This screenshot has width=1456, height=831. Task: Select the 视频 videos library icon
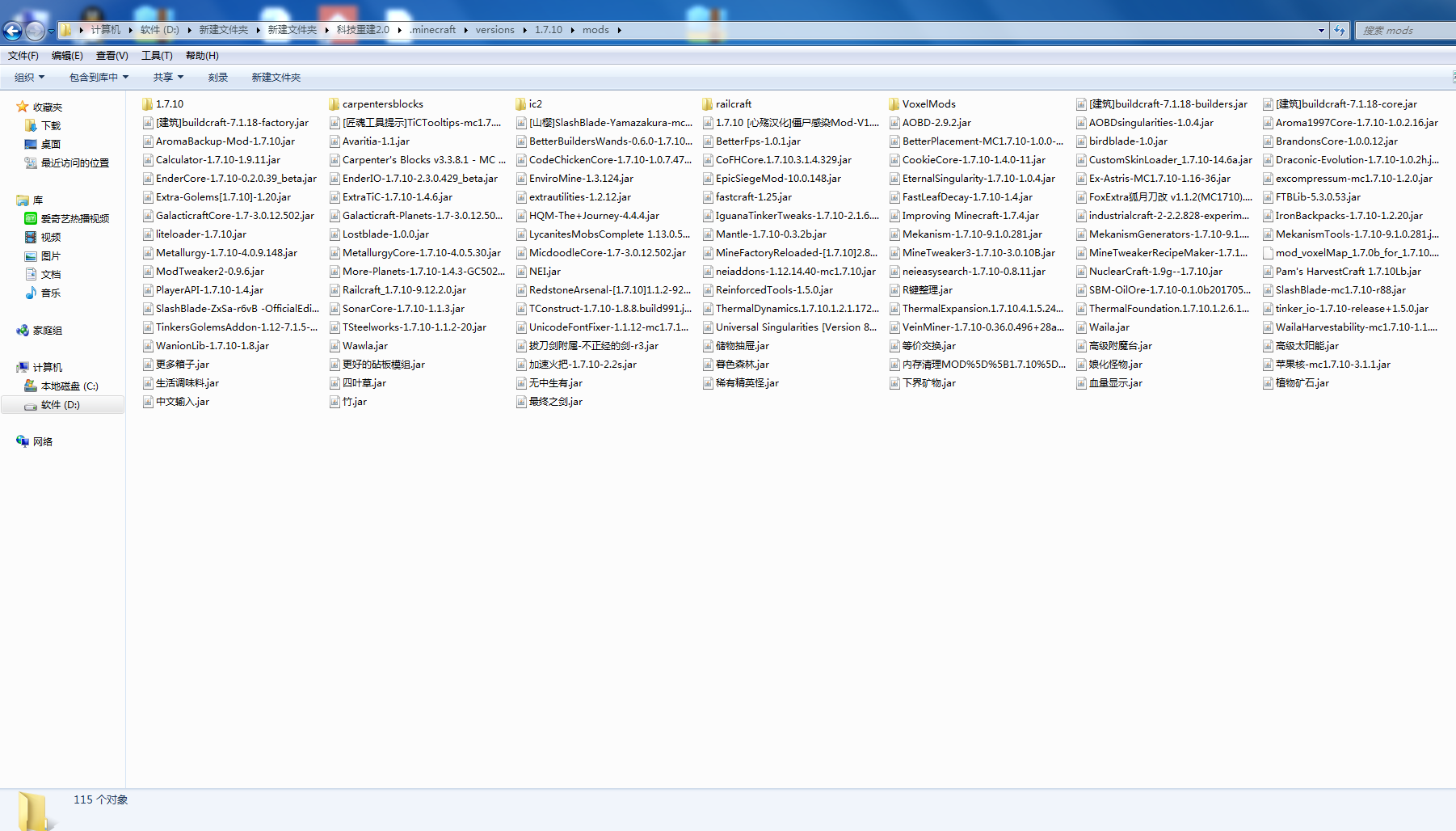click(x=31, y=237)
